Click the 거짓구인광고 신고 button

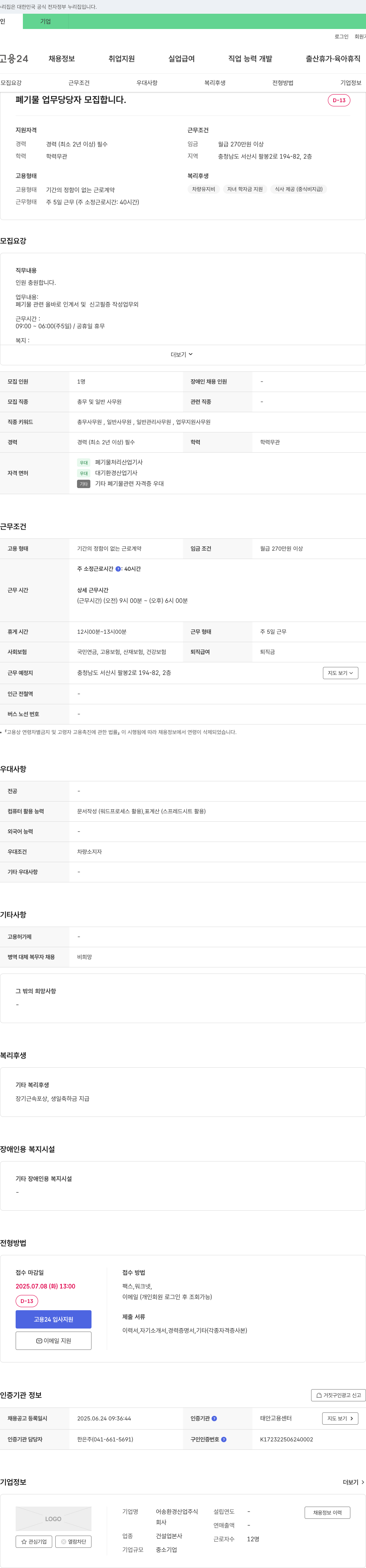point(338,1395)
